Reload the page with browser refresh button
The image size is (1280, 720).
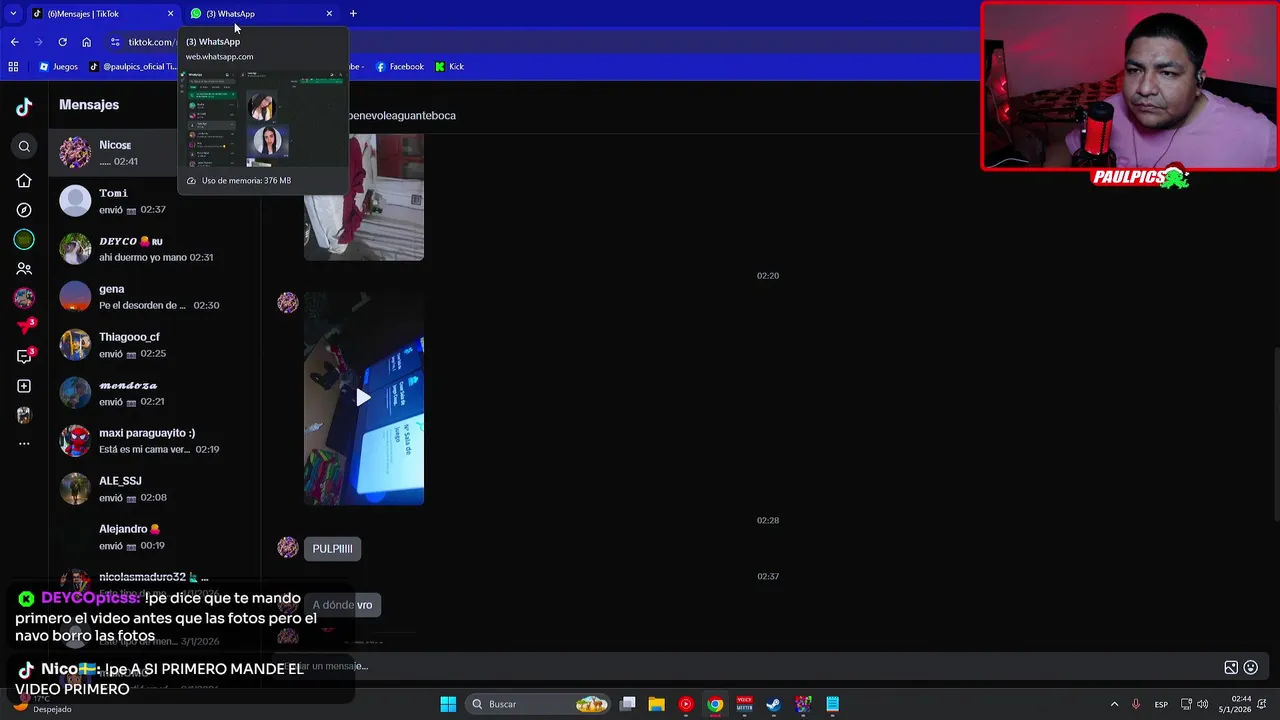coord(62,42)
